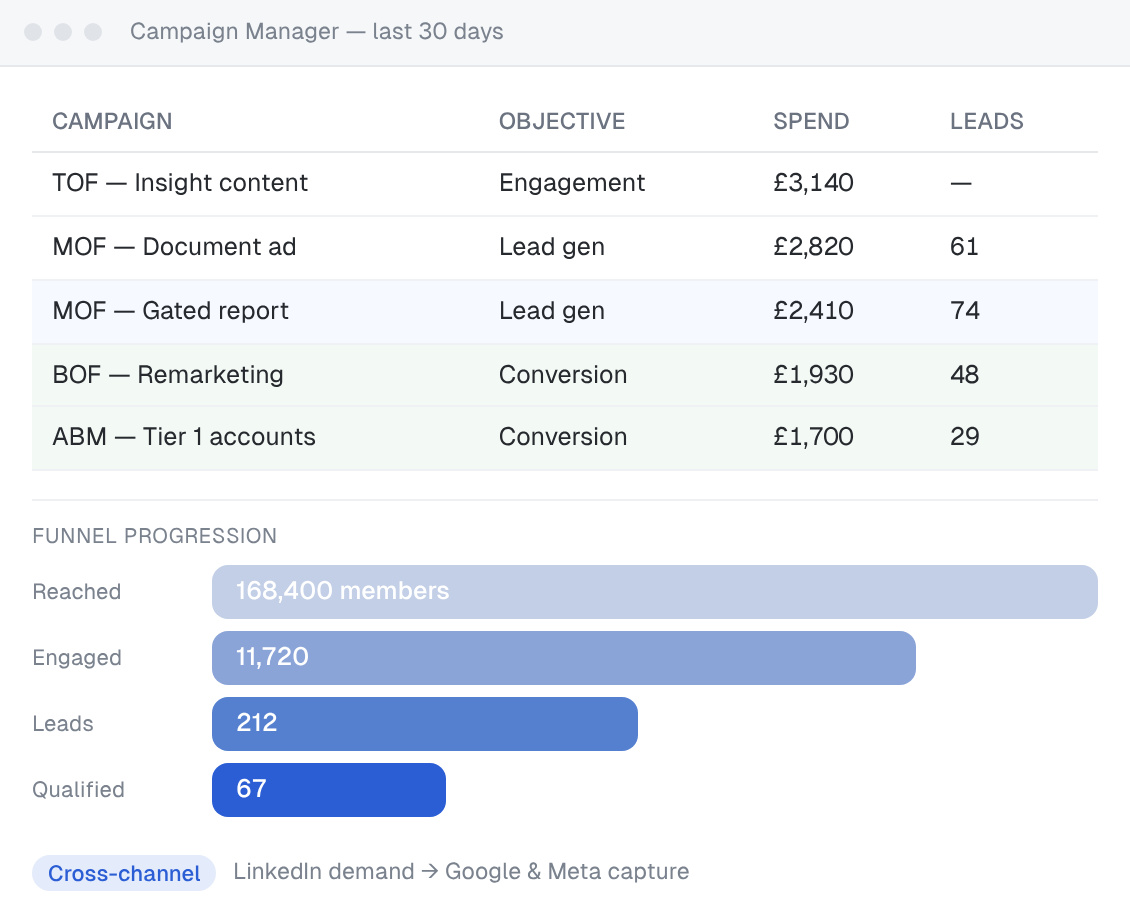Click the £2,820 spend value
Screen dimensions: 1130x920
pyautogui.click(x=813, y=247)
